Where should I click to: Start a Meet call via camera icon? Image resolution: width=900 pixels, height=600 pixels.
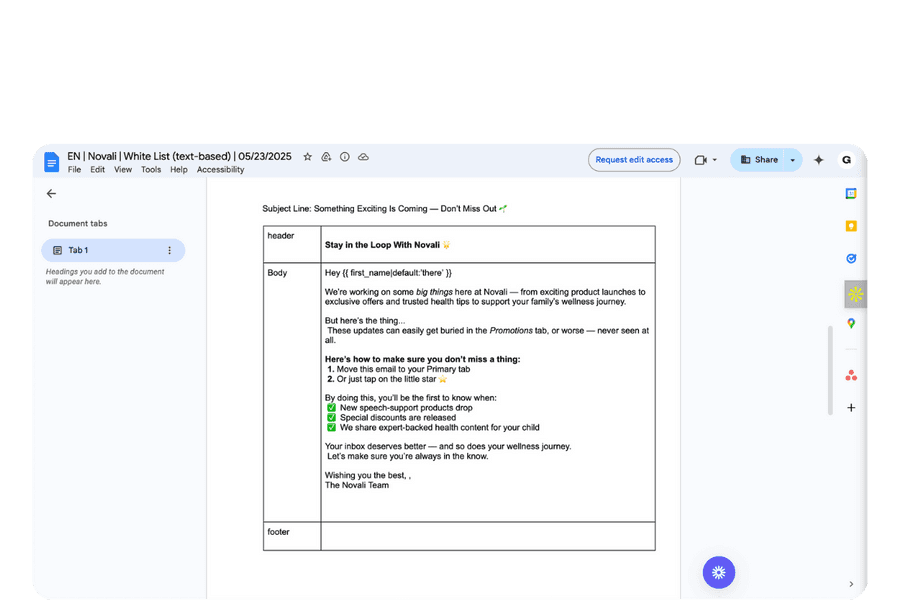(700, 160)
